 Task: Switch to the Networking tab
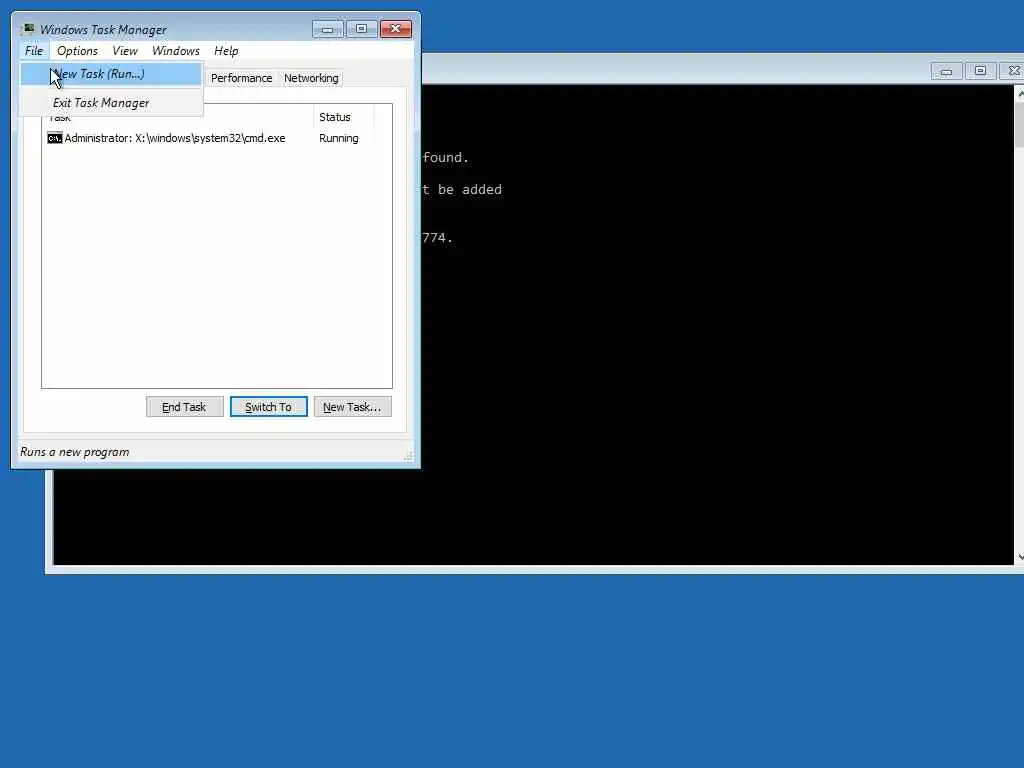coord(311,78)
